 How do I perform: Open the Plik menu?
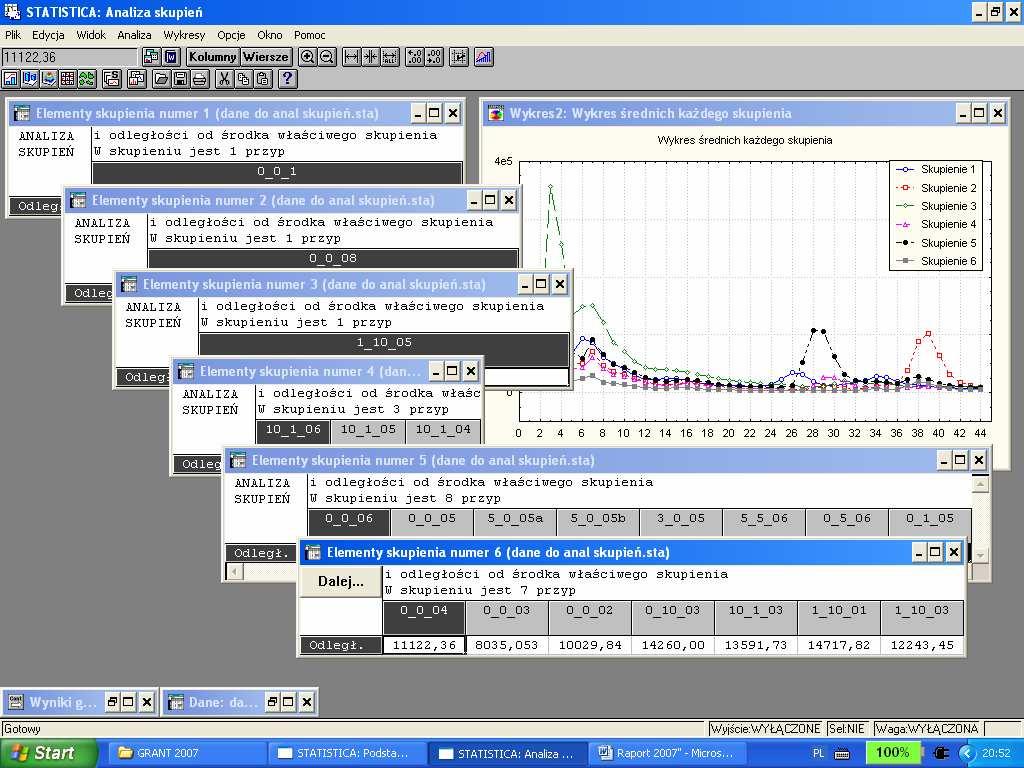pos(13,35)
